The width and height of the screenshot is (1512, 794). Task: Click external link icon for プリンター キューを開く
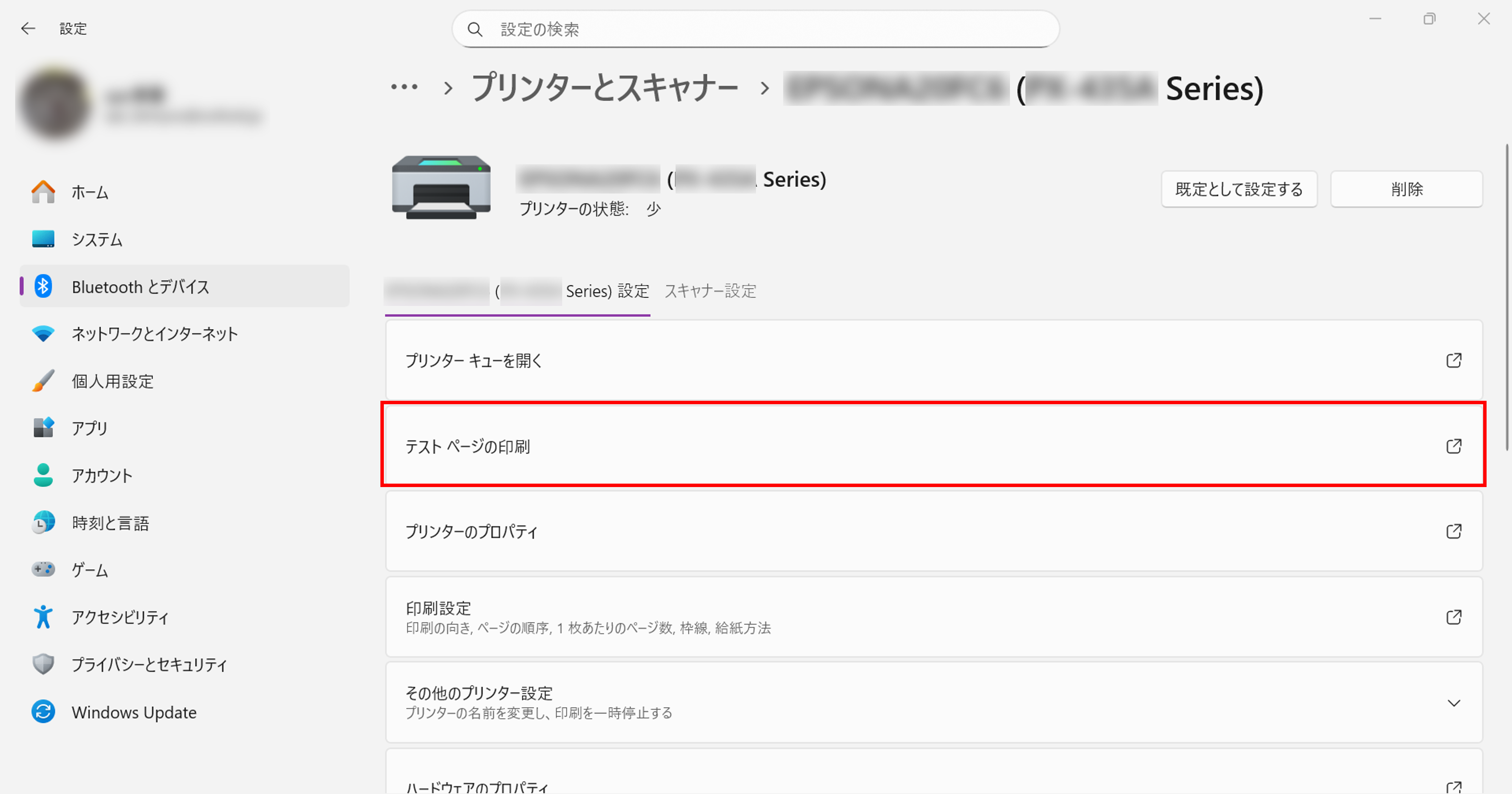(1453, 360)
